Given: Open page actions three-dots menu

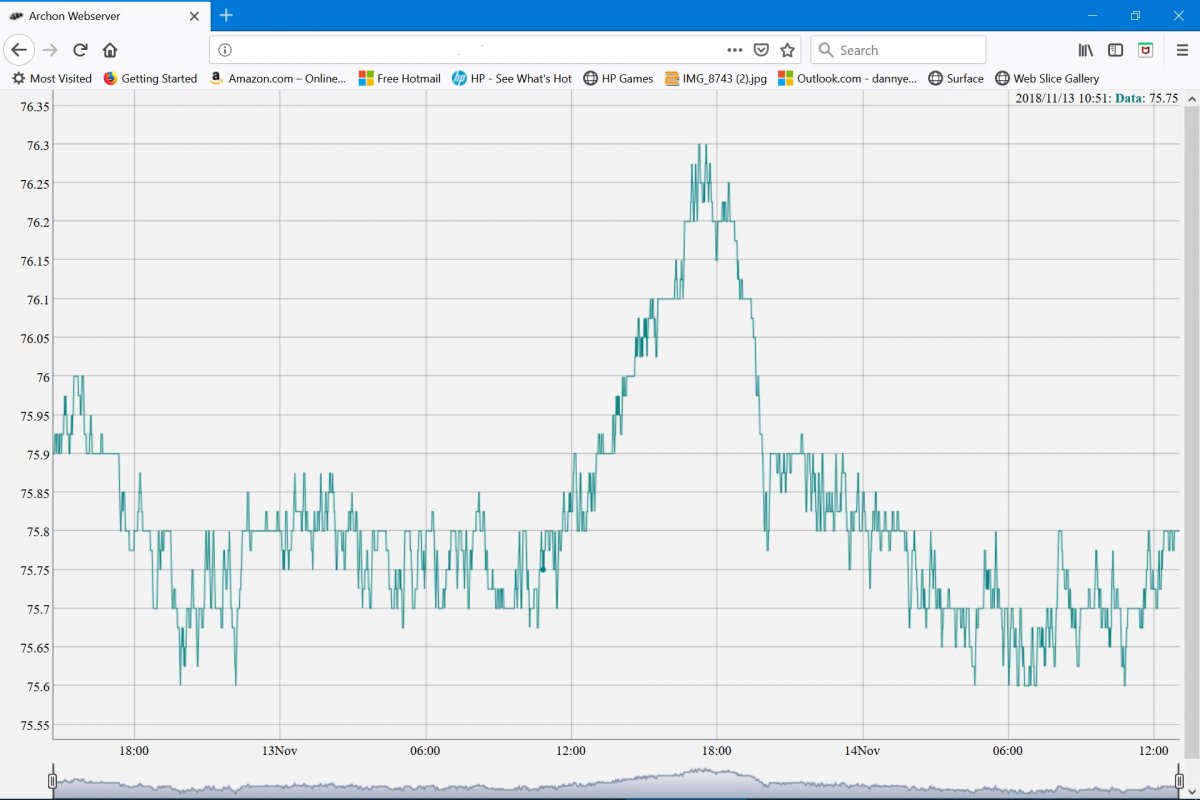Looking at the screenshot, I should coord(735,50).
